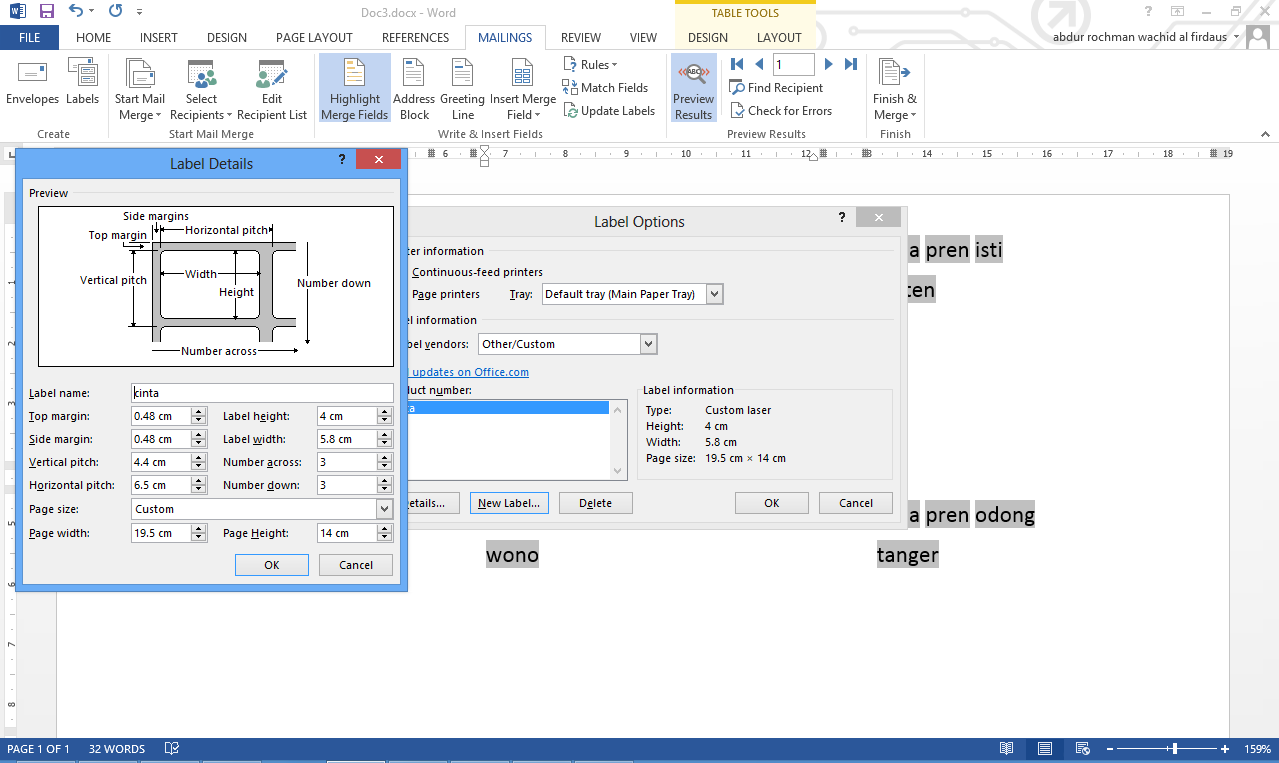The width and height of the screenshot is (1279, 763).
Task: Open the Table Tools LAYOUT tab
Action: 778,37
